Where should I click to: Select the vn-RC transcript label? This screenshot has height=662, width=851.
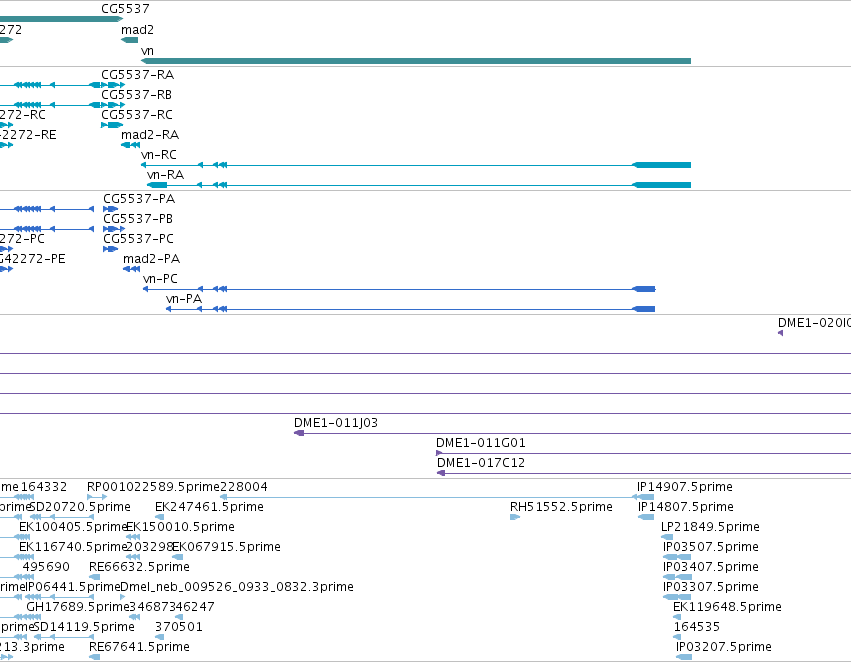(x=158, y=155)
